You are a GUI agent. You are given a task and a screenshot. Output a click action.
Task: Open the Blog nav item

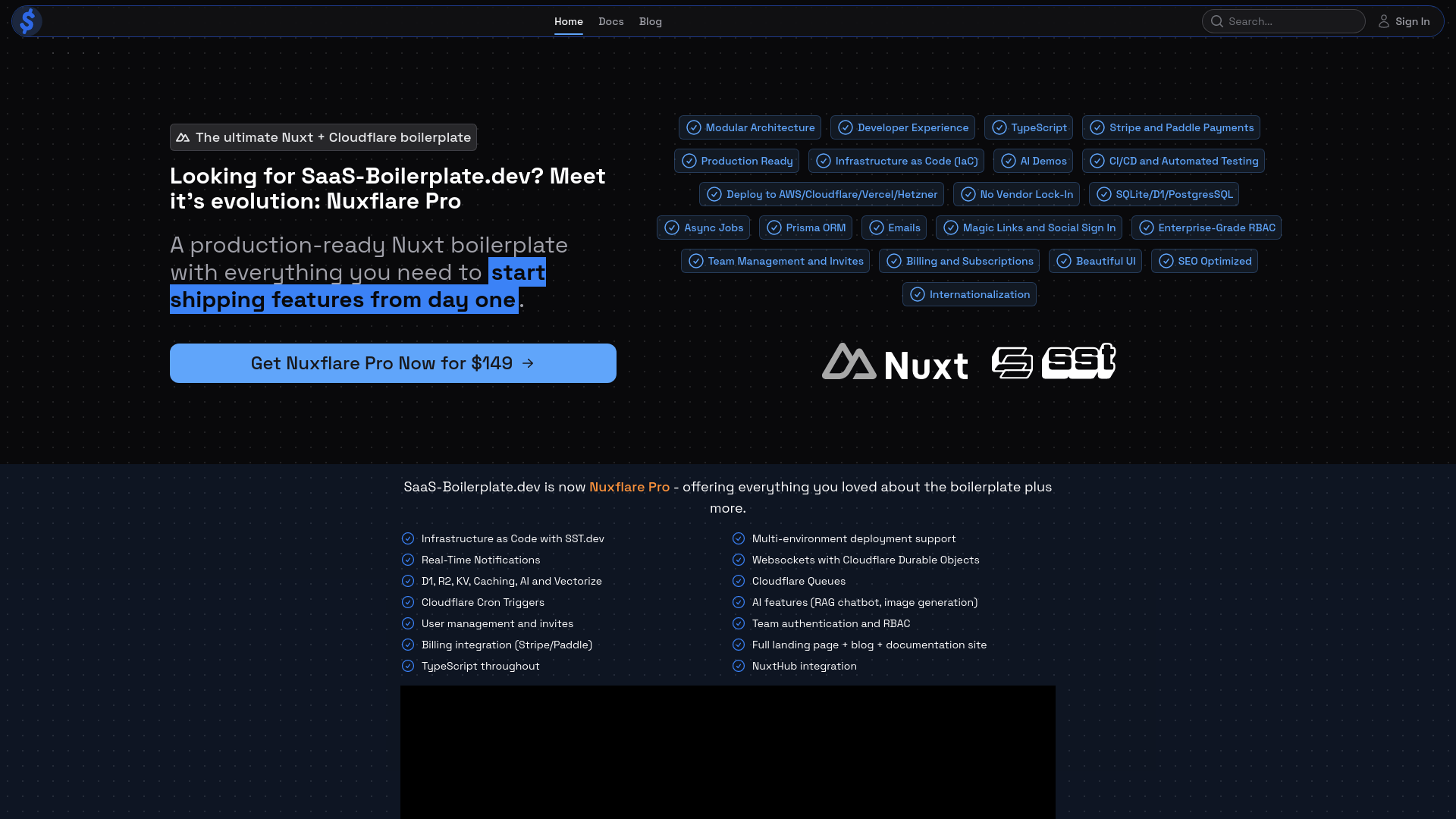pos(651,21)
